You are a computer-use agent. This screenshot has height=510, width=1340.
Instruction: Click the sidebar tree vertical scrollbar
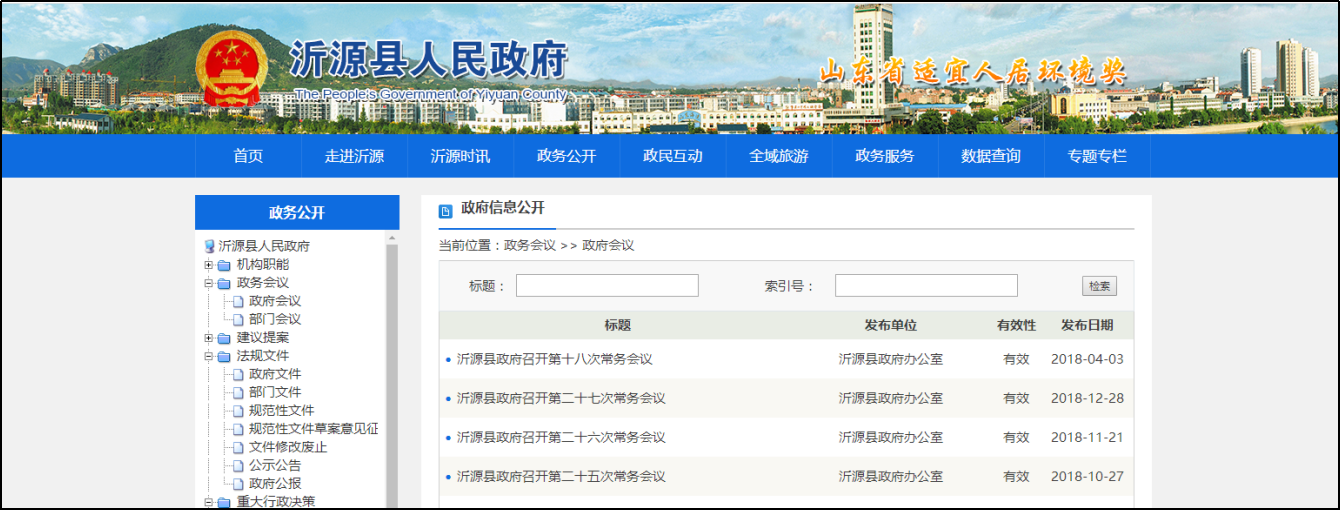coord(392,380)
